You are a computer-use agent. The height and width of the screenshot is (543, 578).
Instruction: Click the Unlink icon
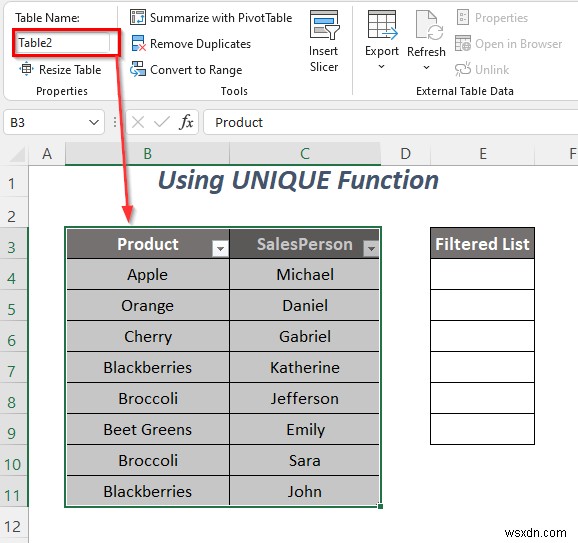coord(463,69)
